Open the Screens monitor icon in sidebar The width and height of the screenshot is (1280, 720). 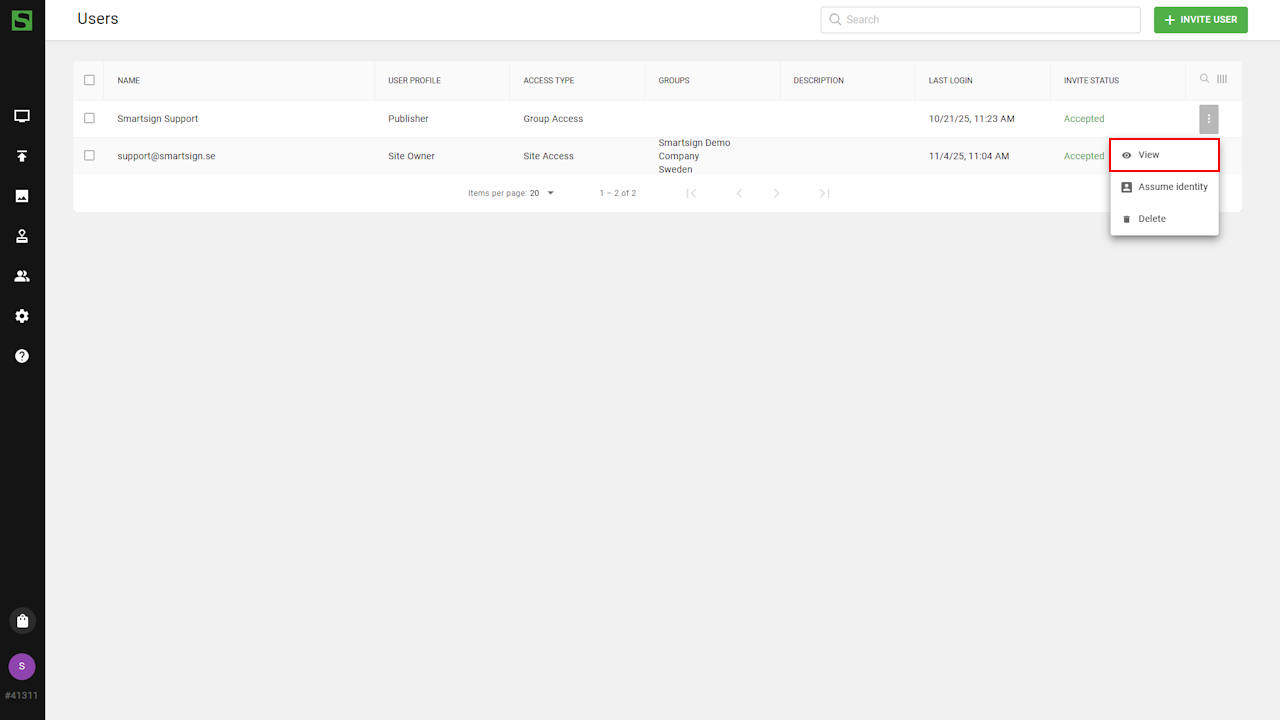[x=22, y=116]
